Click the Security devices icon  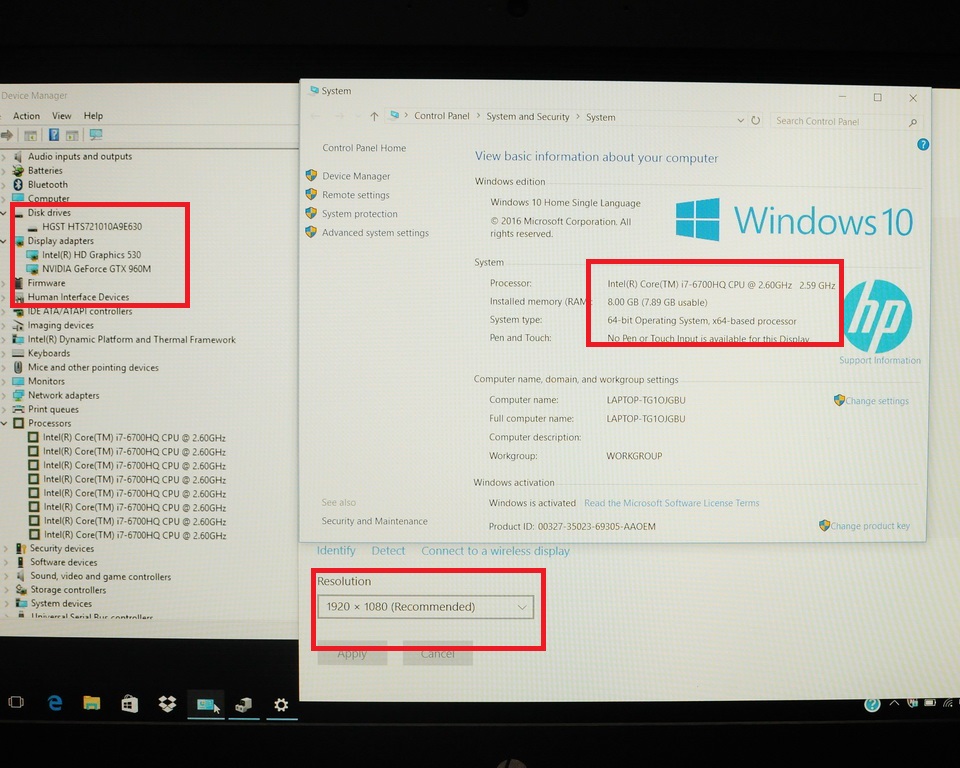click(x=21, y=548)
